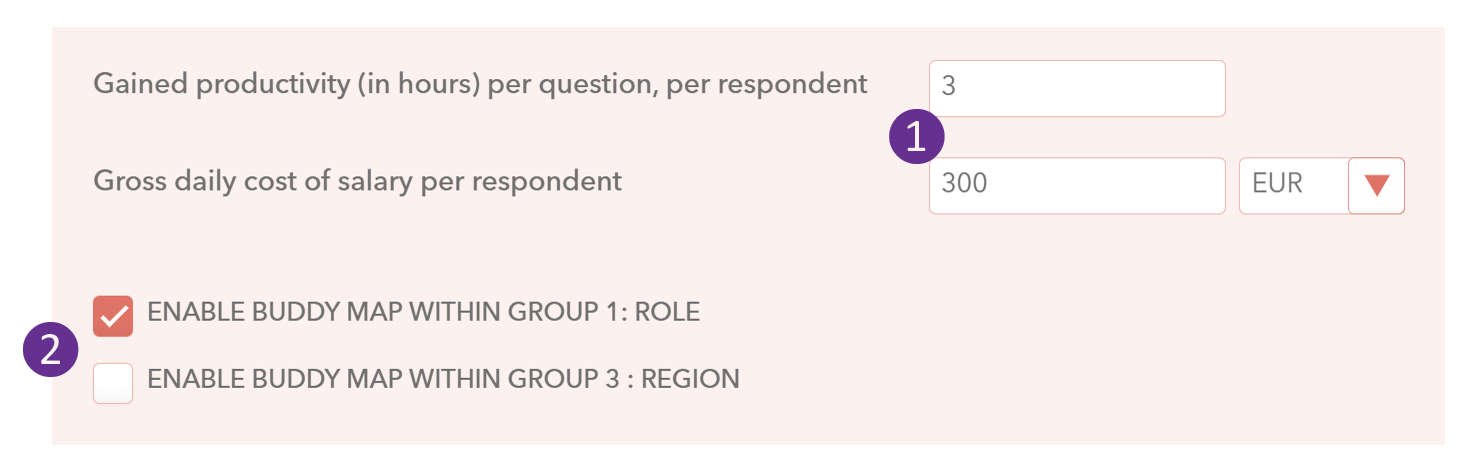The height and width of the screenshot is (467, 1471).
Task: Click the gross daily salary cost input field
Action: 1077,186
